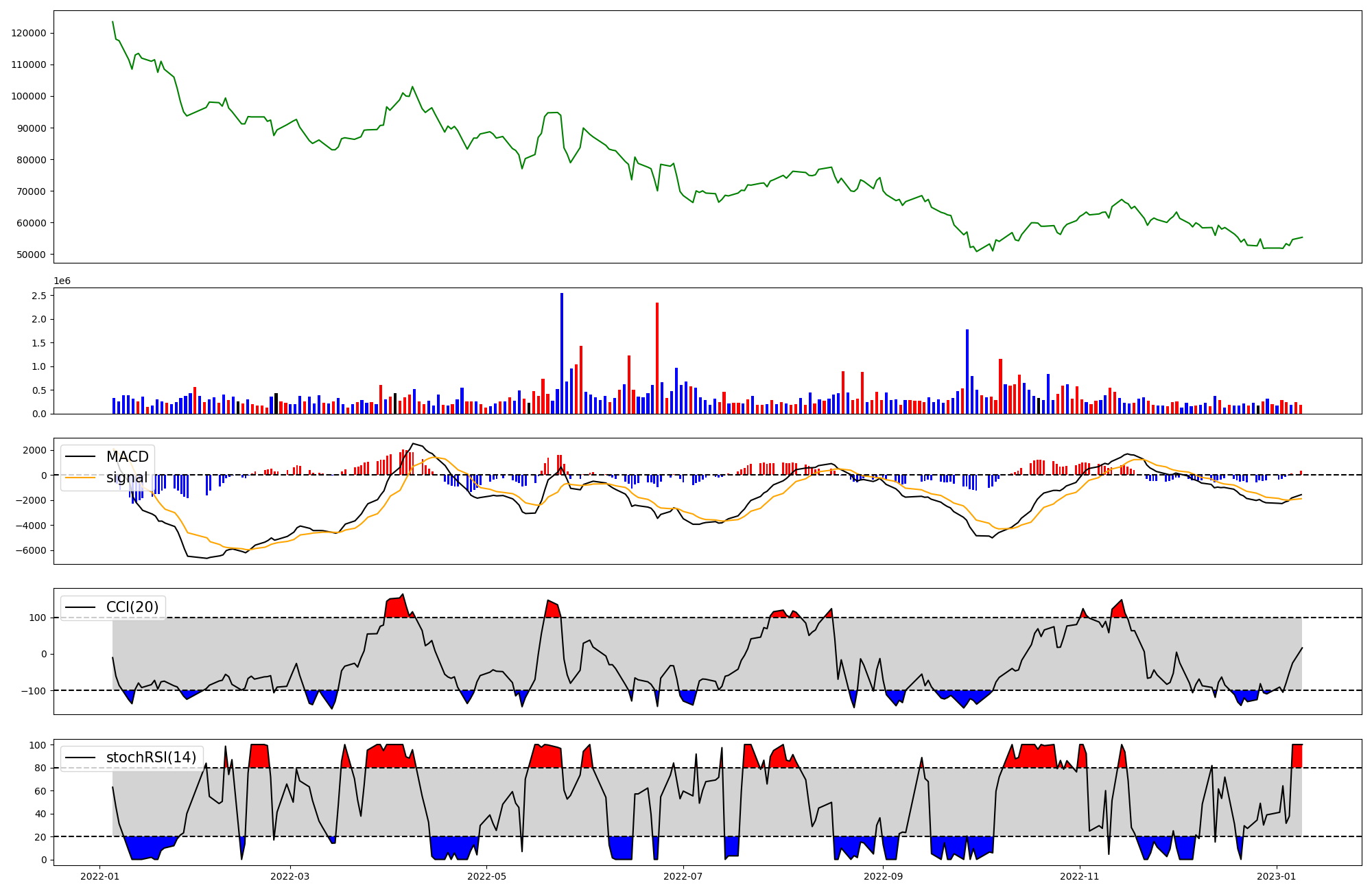Click the −100 CCI axis tick label
Image resolution: width=1372 pixels, height=892 pixels.
click(x=33, y=690)
